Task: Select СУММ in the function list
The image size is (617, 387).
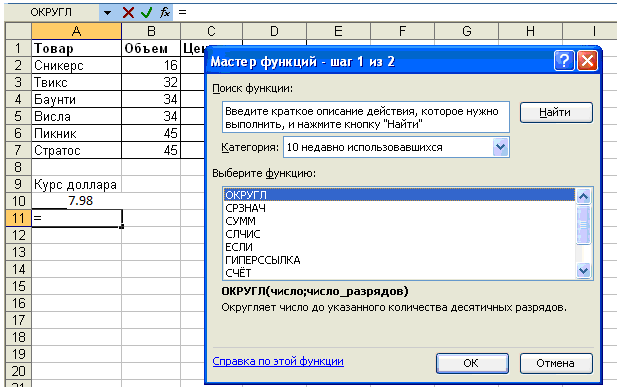Action: point(399,221)
